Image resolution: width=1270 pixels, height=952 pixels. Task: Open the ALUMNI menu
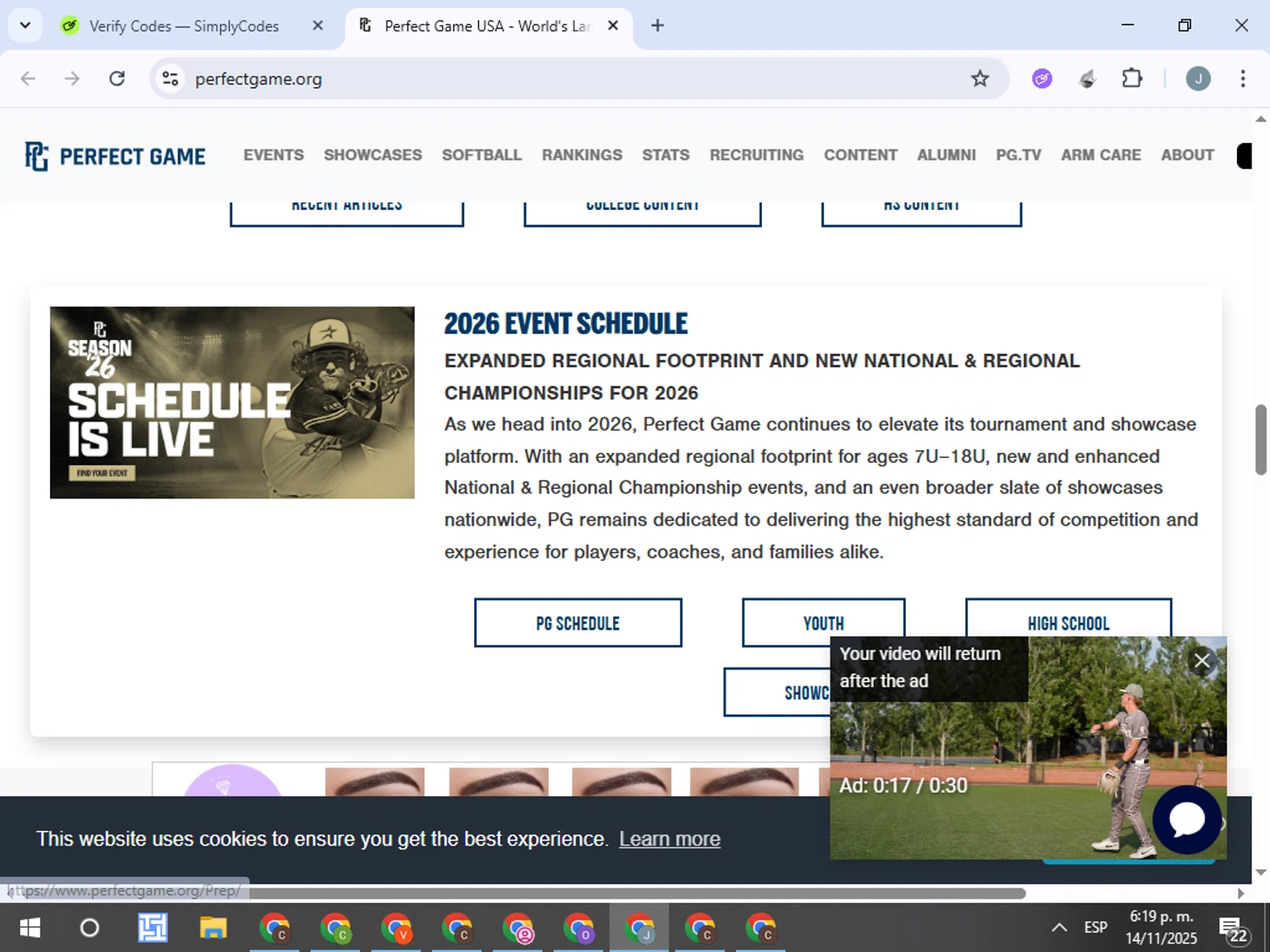pyautogui.click(x=947, y=155)
